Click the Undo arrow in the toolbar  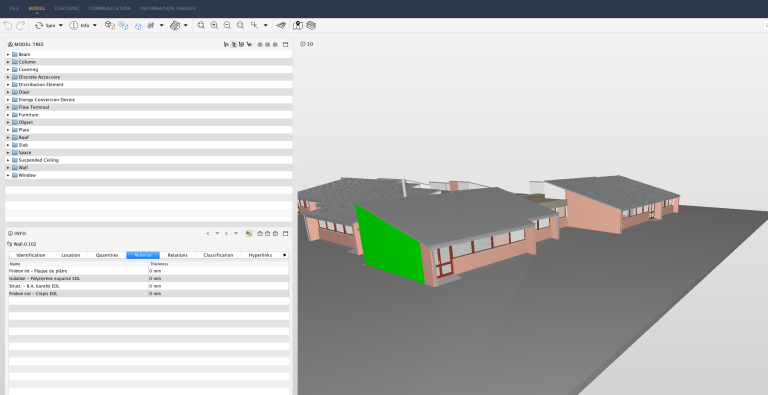coord(8,25)
